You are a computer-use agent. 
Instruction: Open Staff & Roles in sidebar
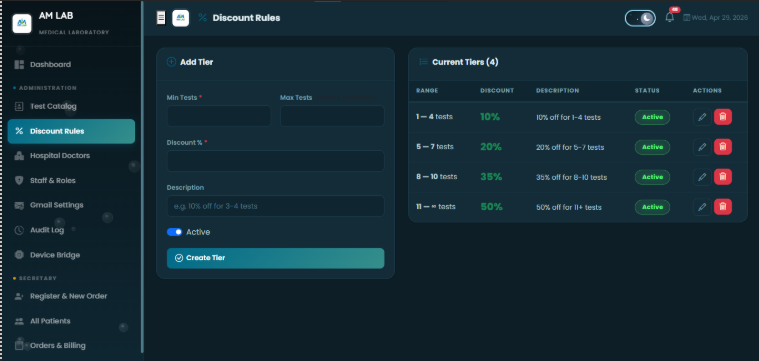pos(71,180)
